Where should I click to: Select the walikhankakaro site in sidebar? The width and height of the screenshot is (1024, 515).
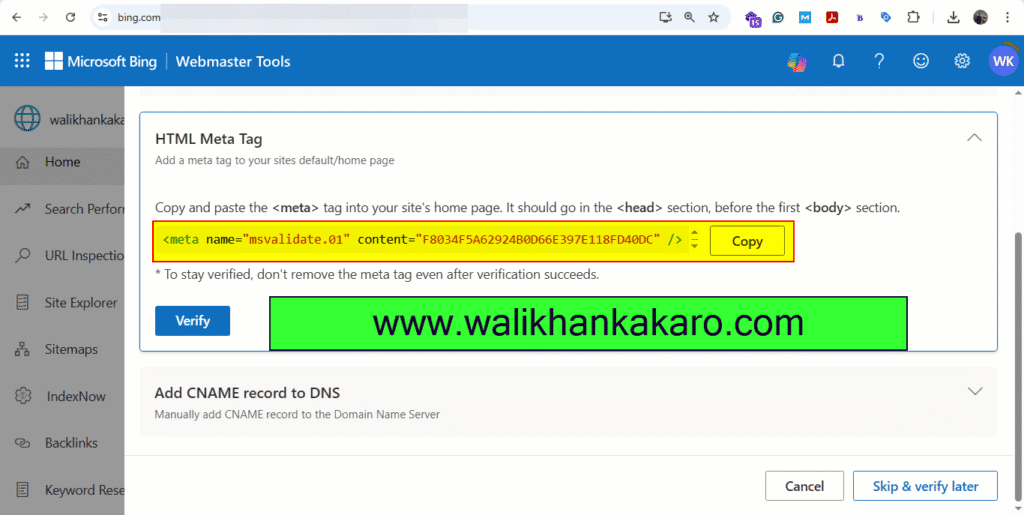[x=69, y=119]
